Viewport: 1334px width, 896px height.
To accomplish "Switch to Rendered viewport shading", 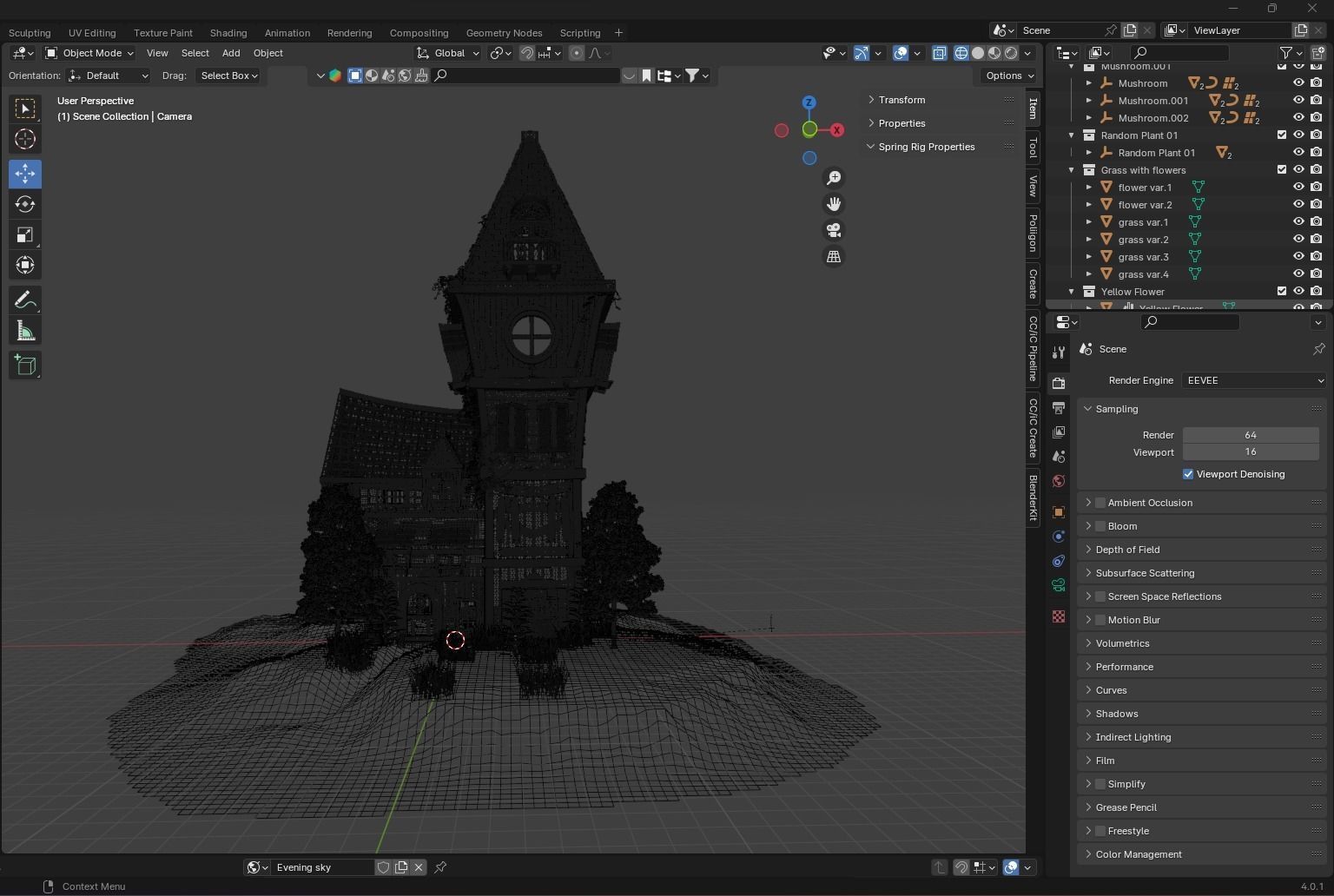I will pyautogui.click(x=1011, y=53).
